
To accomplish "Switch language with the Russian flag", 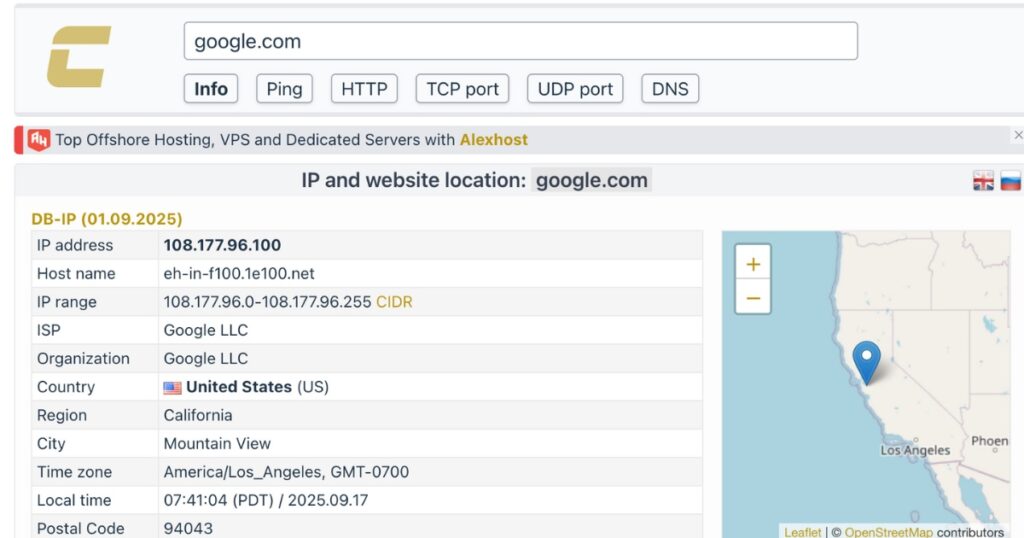I will [x=1010, y=181].
